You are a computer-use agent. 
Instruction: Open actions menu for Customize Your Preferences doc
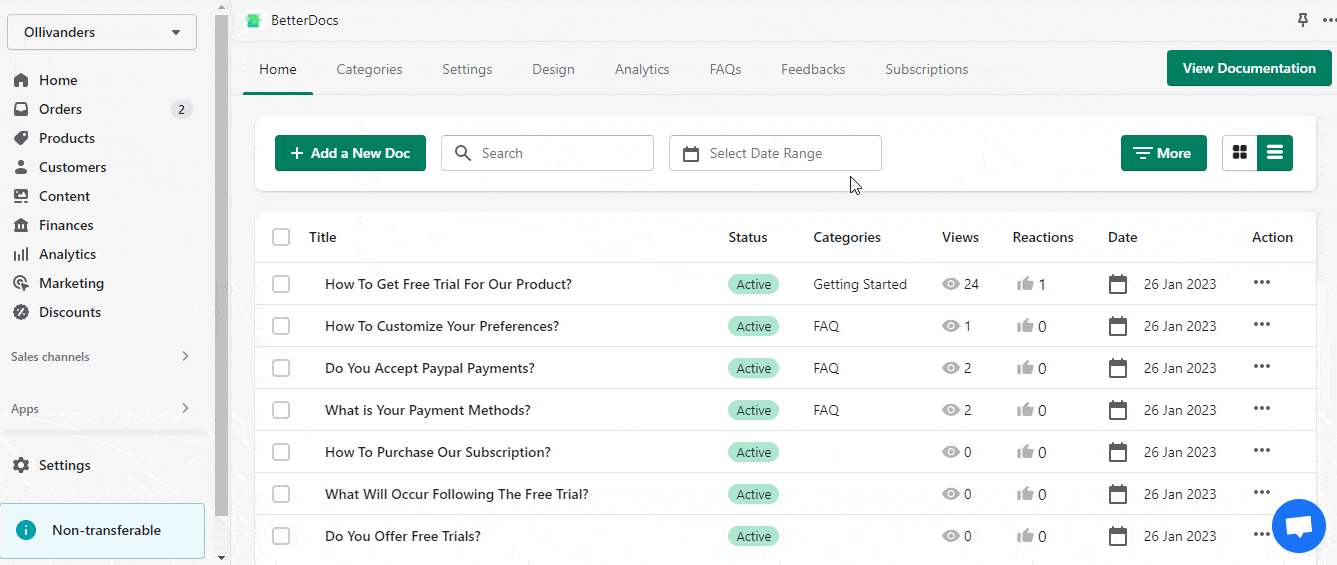click(x=1262, y=325)
